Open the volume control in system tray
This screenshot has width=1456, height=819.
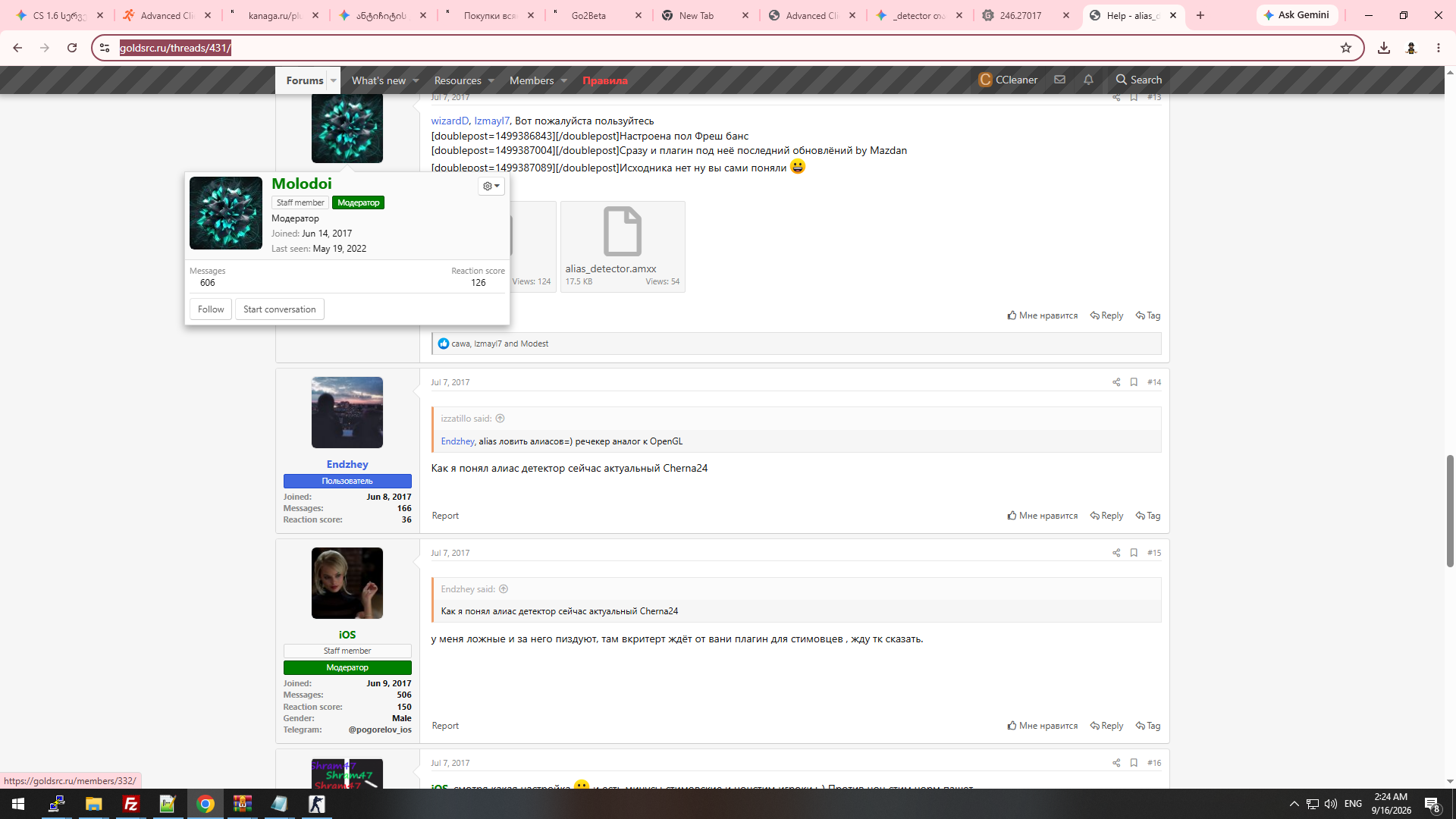click(x=1331, y=804)
